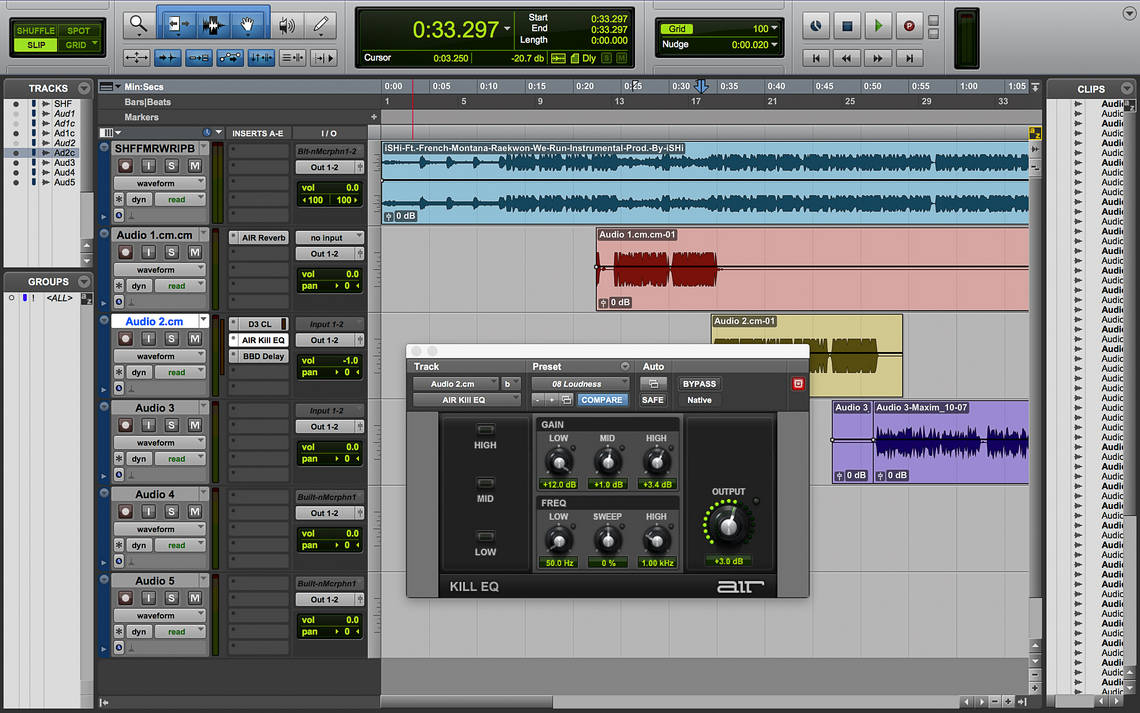Screen dimensions: 1140x713
Task: Select the <ALL> group
Action: pyautogui.click(x=59, y=298)
